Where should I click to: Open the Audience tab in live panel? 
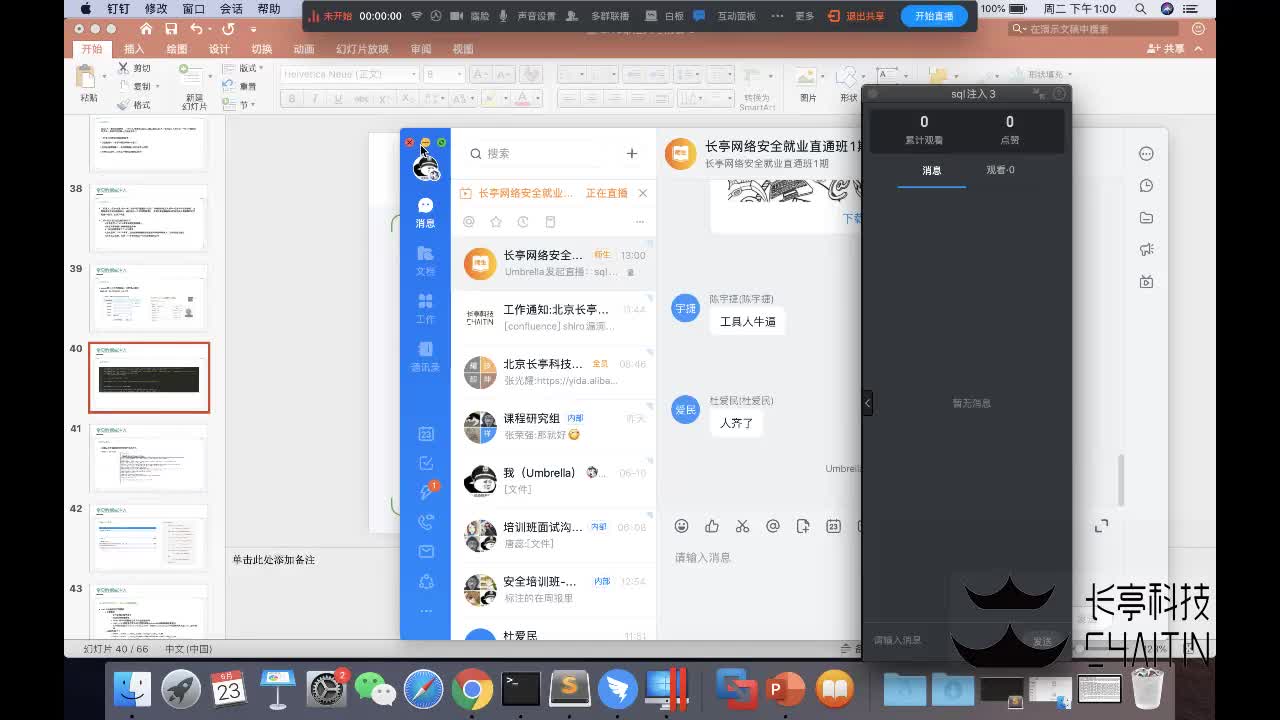[x=1000, y=170]
